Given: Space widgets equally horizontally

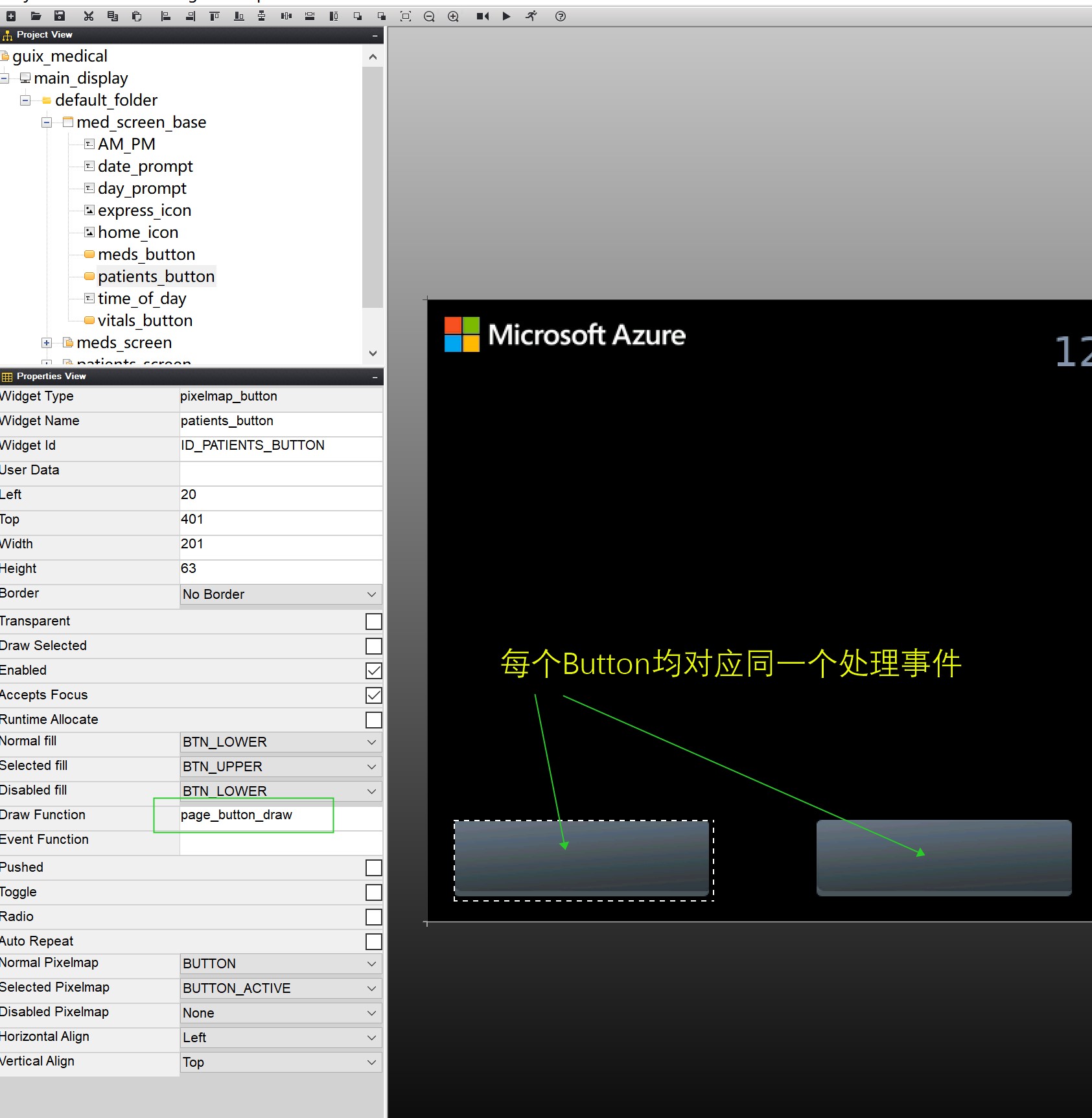Looking at the screenshot, I should tap(286, 16).
